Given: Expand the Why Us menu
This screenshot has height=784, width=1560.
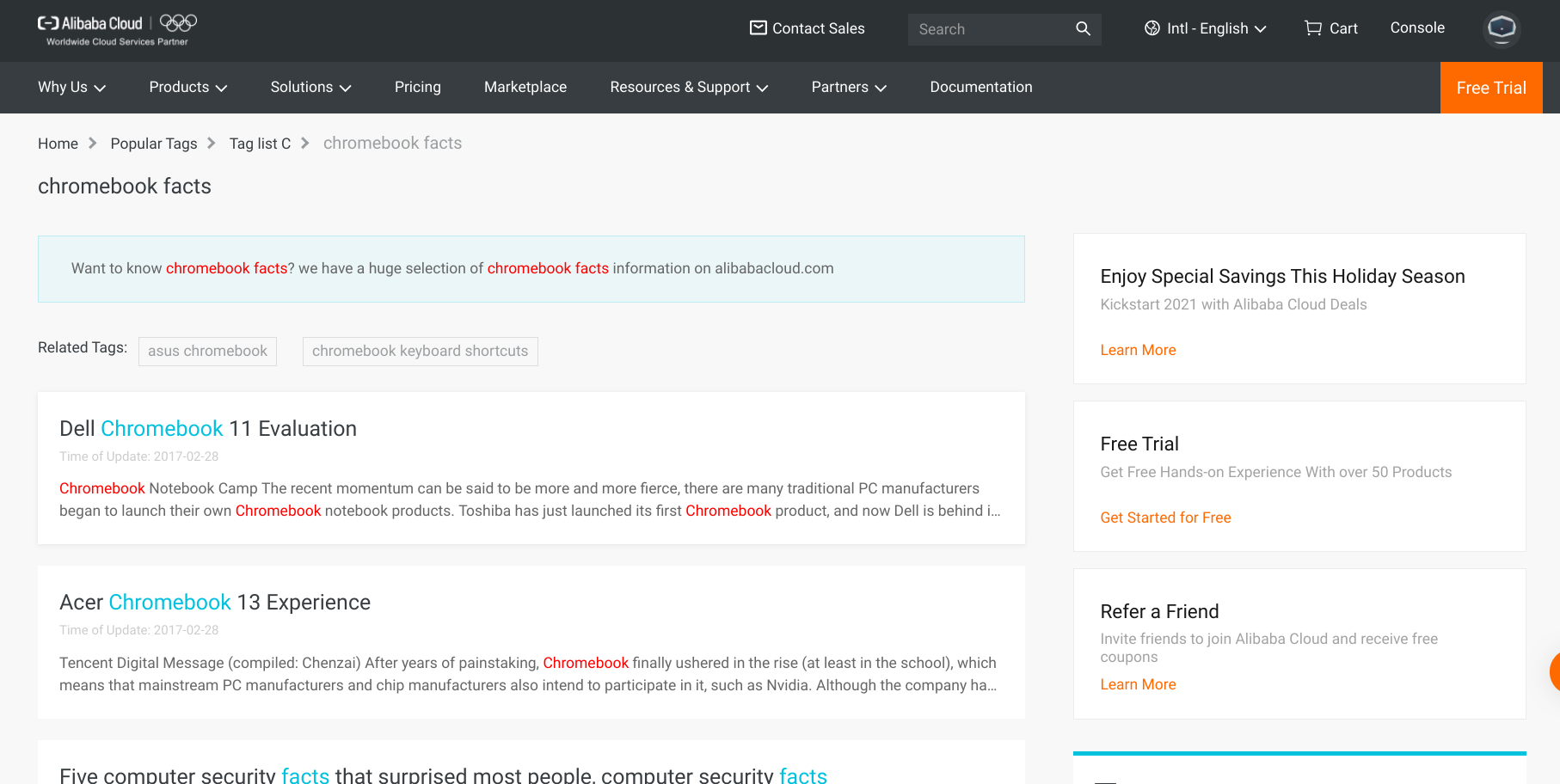Looking at the screenshot, I should coord(71,87).
